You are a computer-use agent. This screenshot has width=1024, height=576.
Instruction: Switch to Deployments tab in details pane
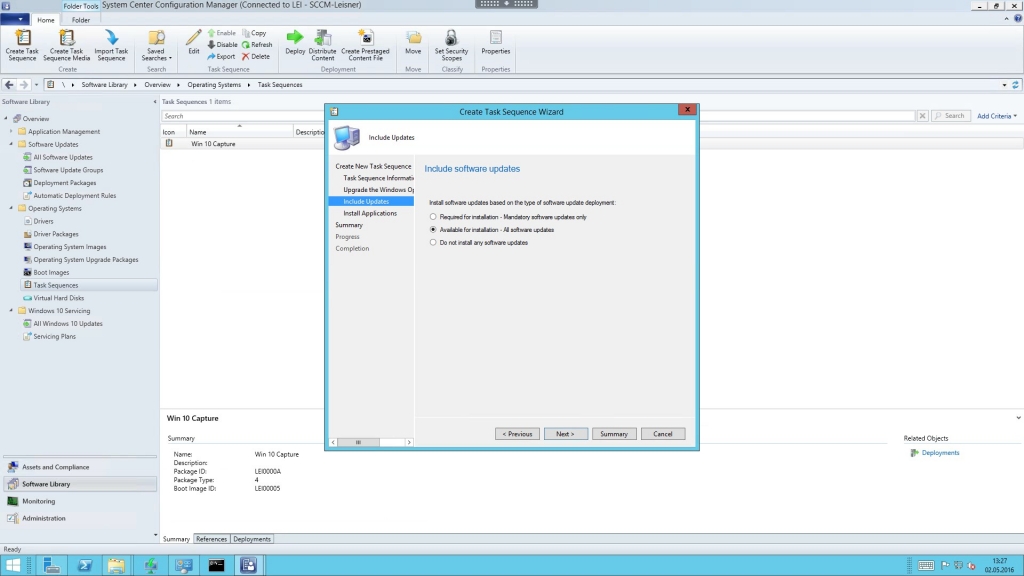[251, 539]
